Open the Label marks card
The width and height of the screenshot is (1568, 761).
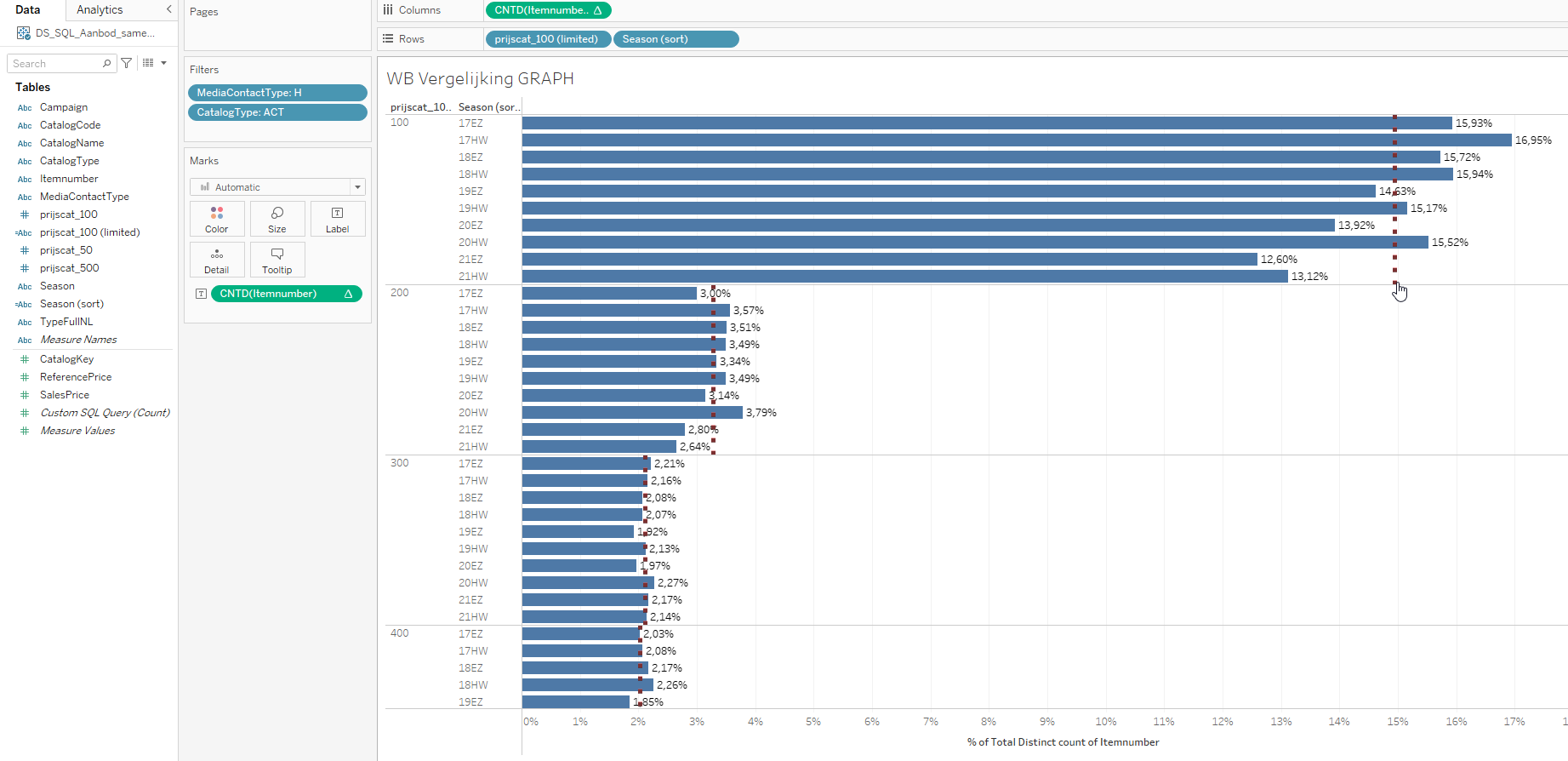pos(337,219)
